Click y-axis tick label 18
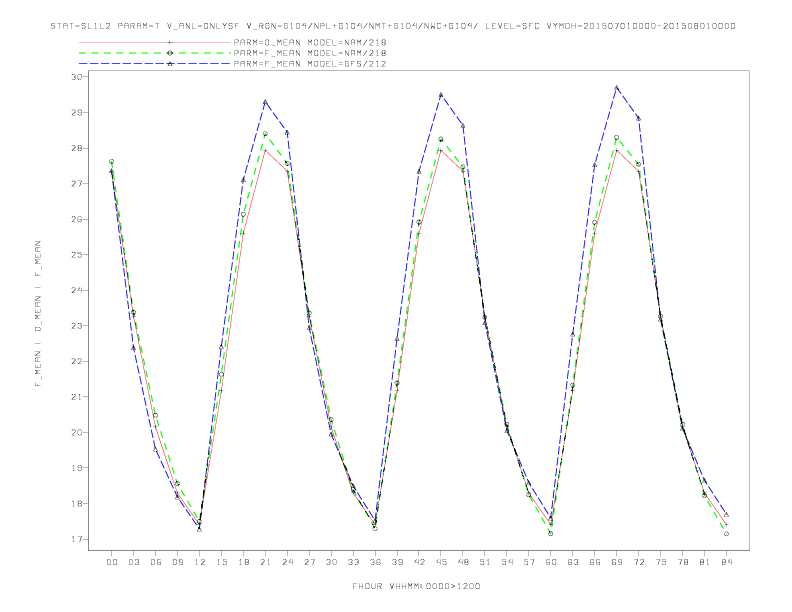This screenshot has height=612, width=792. click(x=77, y=503)
